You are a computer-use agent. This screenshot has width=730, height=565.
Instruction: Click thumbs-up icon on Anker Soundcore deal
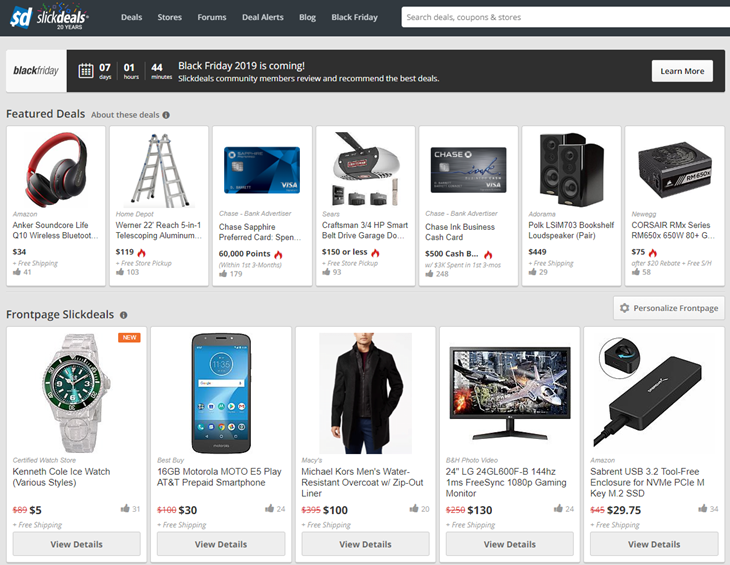(x=17, y=272)
